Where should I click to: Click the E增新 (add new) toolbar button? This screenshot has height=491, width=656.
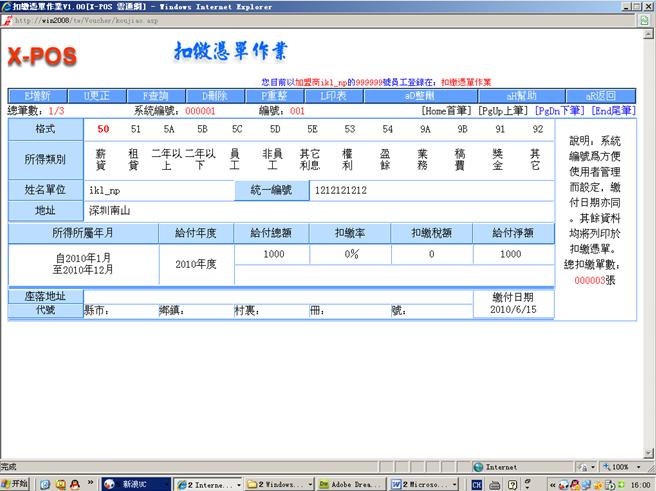[x=37, y=94]
